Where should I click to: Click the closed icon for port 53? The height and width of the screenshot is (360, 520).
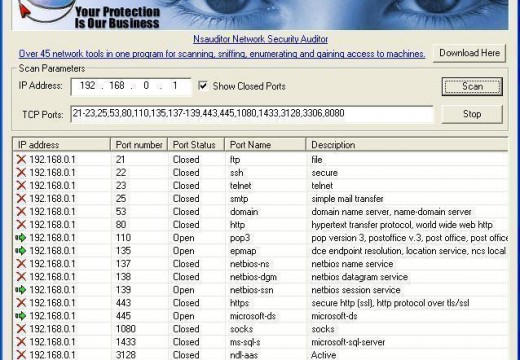(x=21, y=211)
